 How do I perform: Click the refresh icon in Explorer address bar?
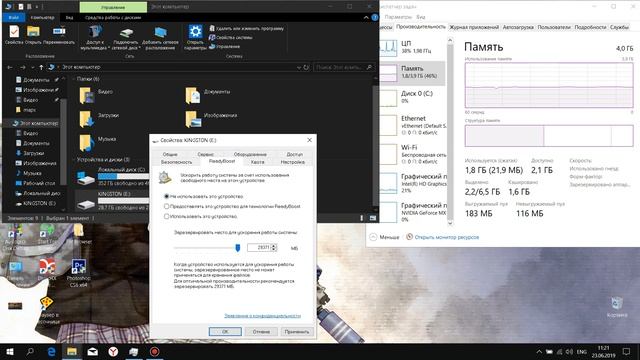(306, 67)
